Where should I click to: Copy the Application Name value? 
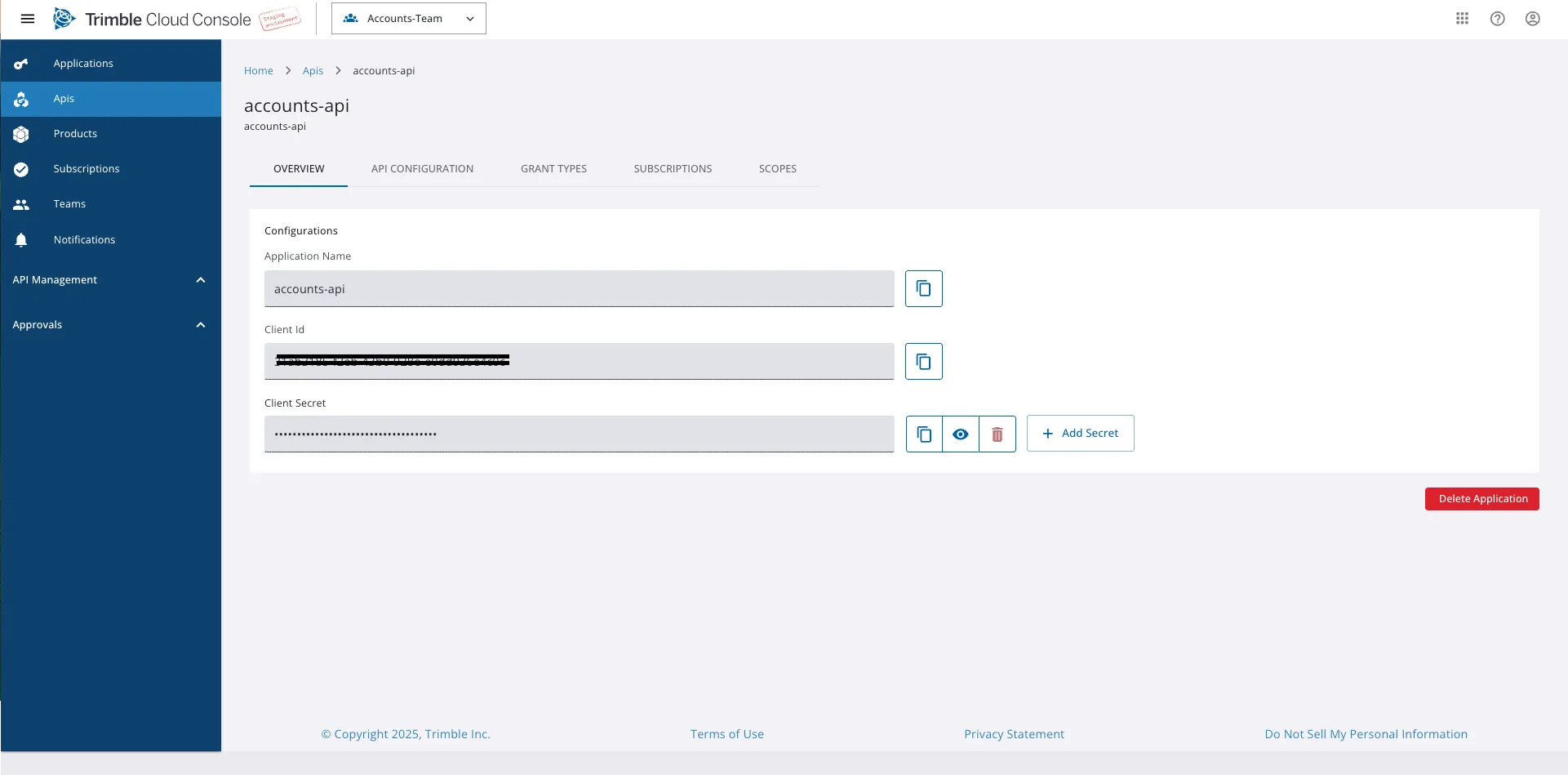pyautogui.click(x=923, y=288)
